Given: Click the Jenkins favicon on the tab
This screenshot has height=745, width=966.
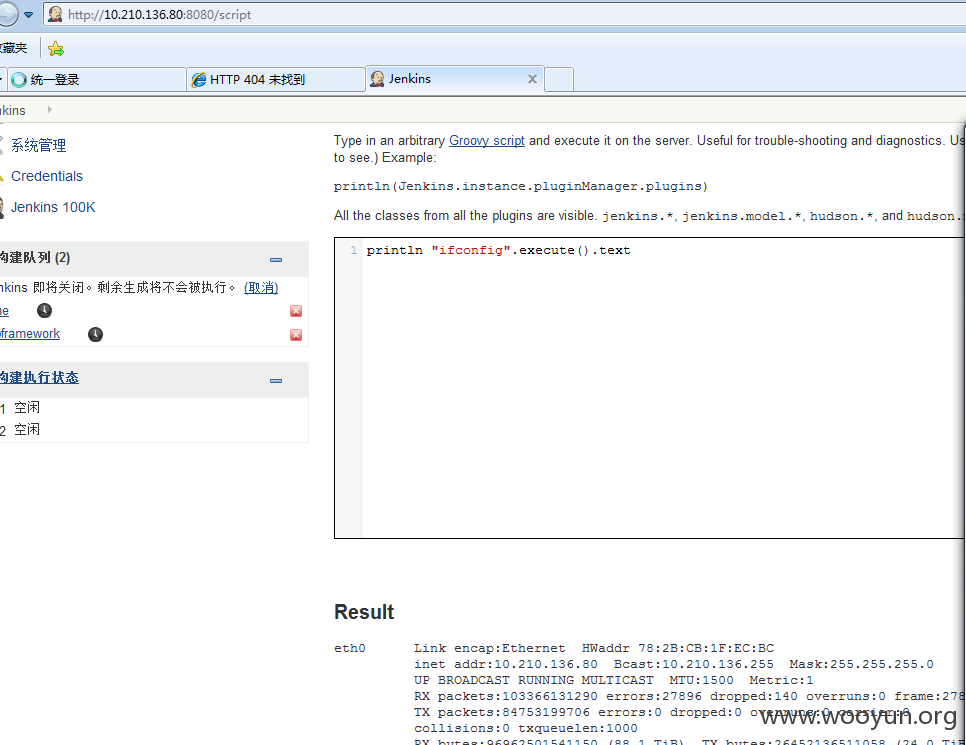Looking at the screenshot, I should click(377, 78).
